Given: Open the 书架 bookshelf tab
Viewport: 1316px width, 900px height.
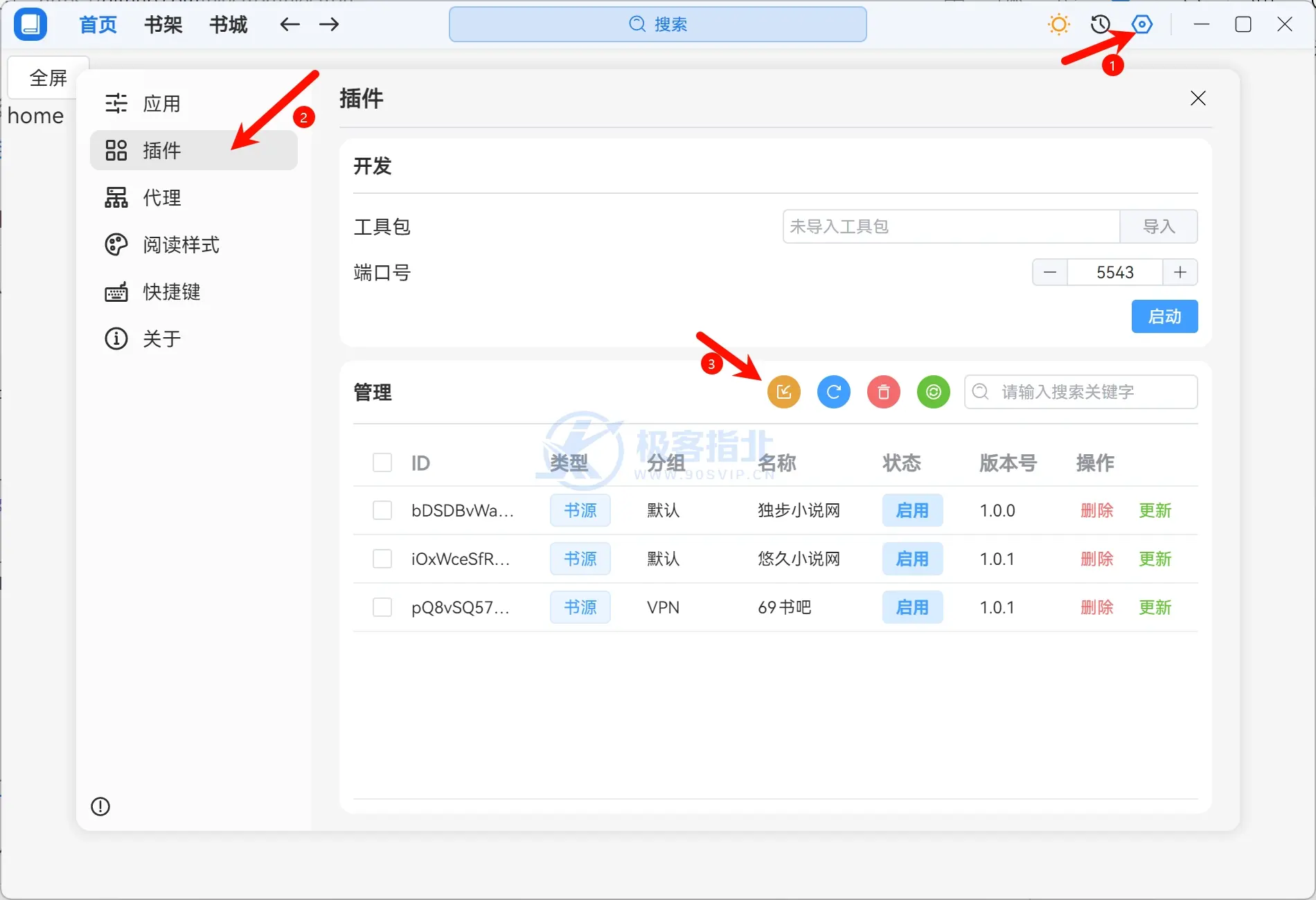Looking at the screenshot, I should tap(163, 25).
